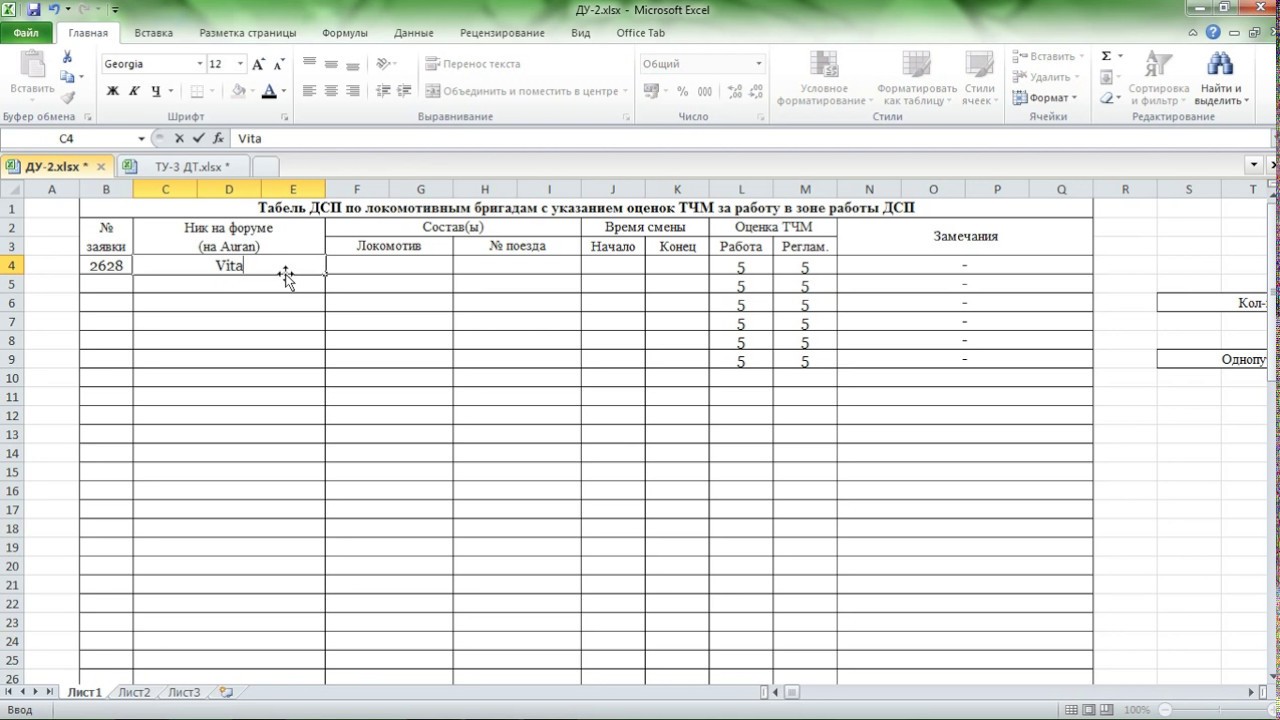
Task: Go to last sheet navigation arrow
Action: (49, 692)
